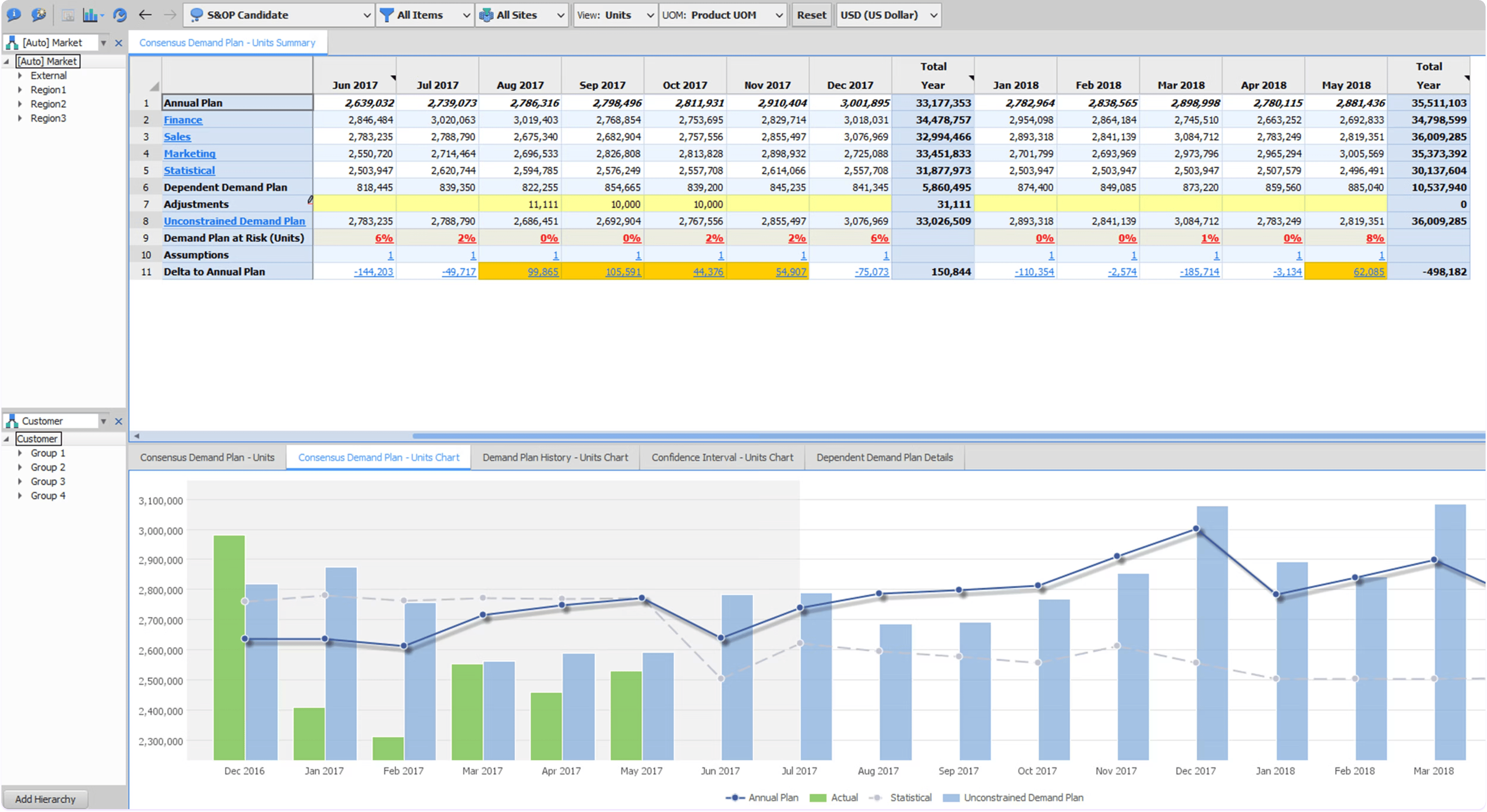Click the blue clock refresh icon
Image resolution: width=1487 pixels, height=812 pixels.
[x=120, y=15]
